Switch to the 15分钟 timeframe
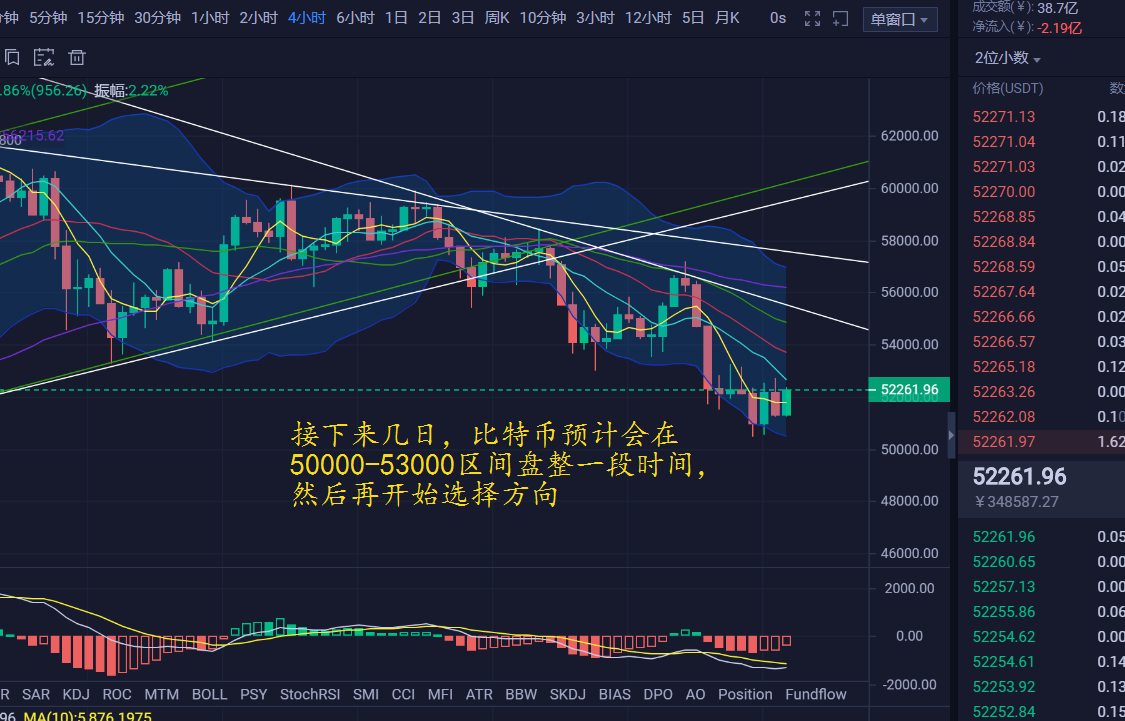 100,18
